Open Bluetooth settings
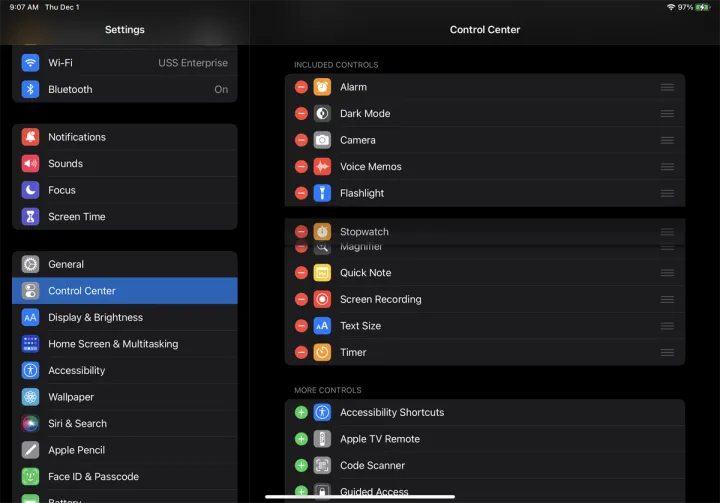 click(x=125, y=89)
